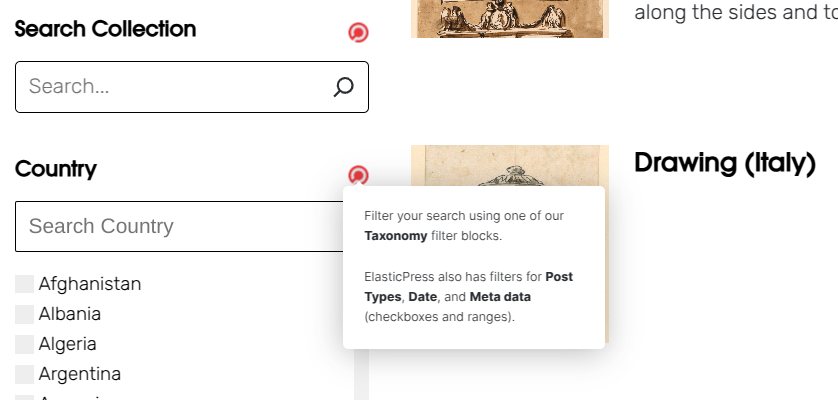Open the top drawing thumbnail image
838x400 pixels.
pos(510,19)
